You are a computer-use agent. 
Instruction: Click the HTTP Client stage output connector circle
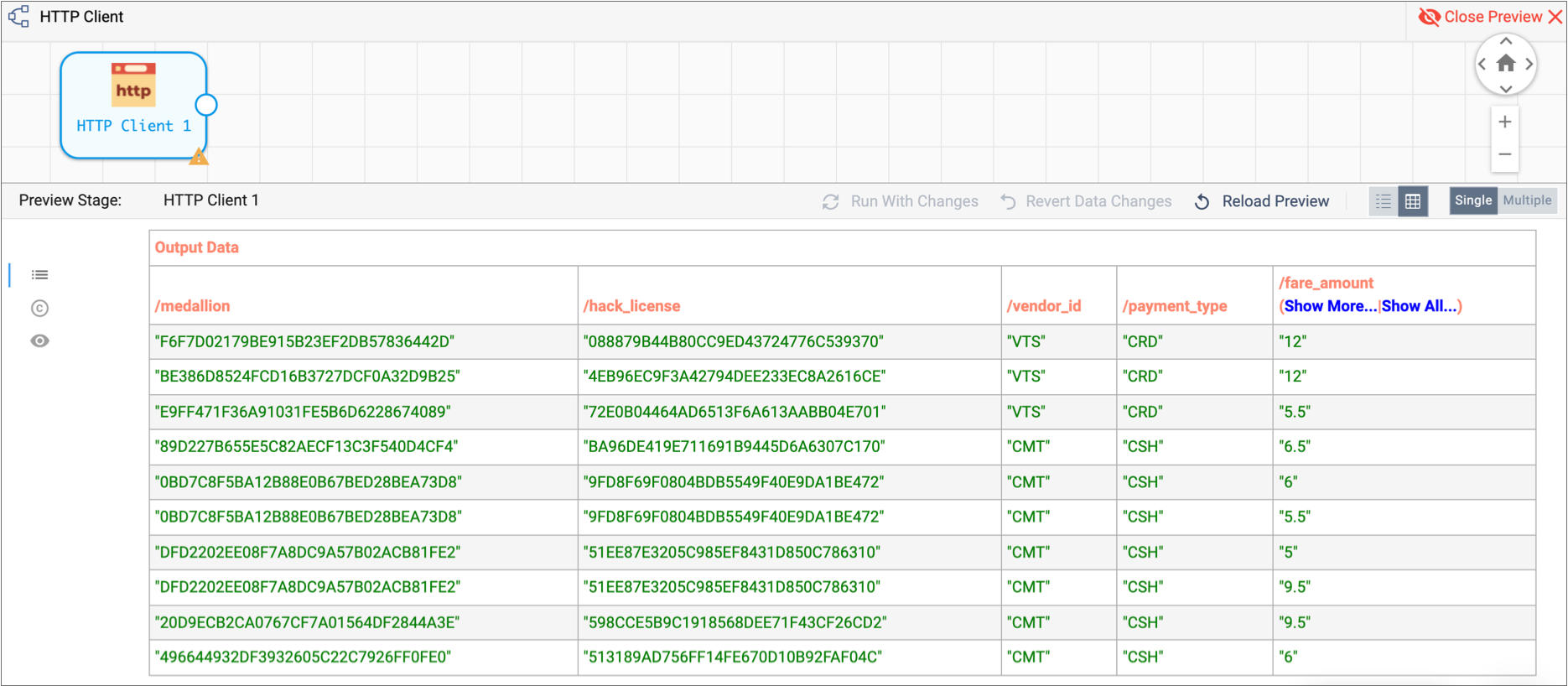click(206, 105)
